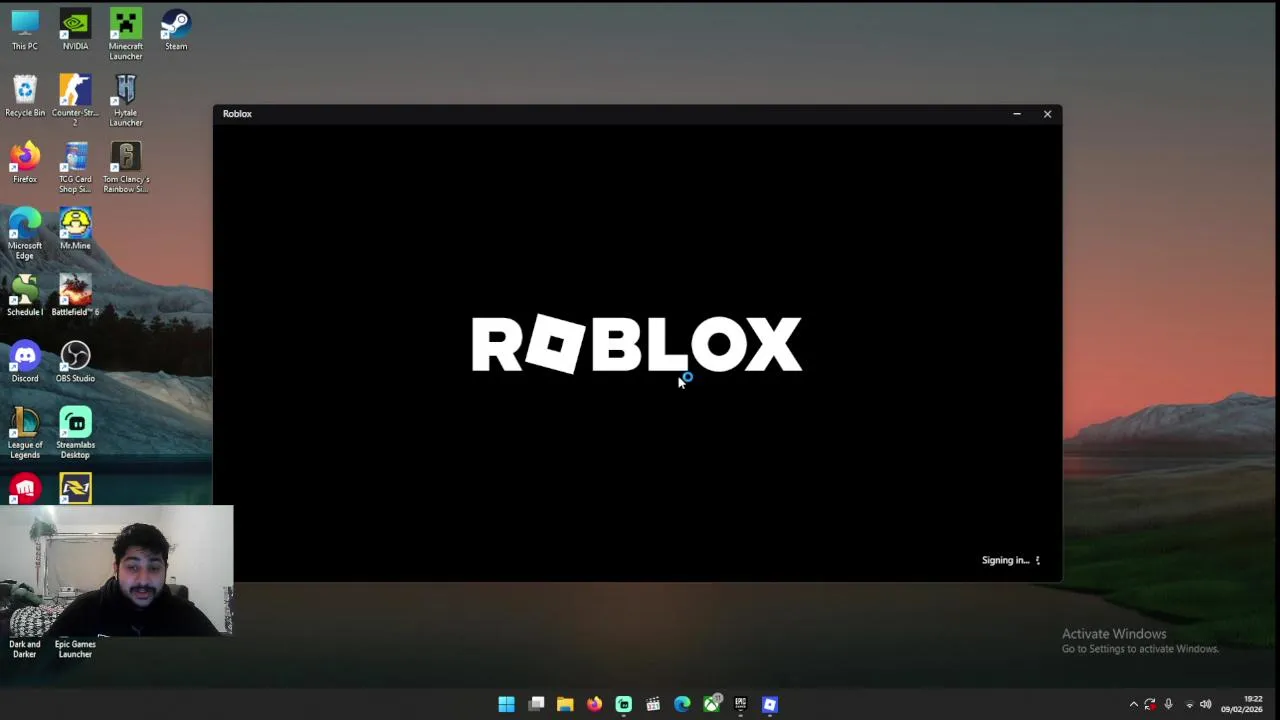Screen dimensions: 1280x720
Task: Select the Hytale Launcher desktop icon
Action: (x=125, y=100)
